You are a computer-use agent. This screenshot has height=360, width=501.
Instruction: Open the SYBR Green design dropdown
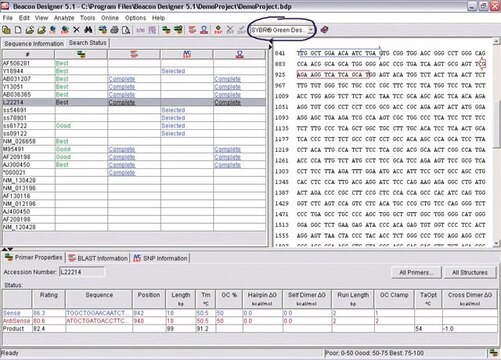(x=282, y=30)
